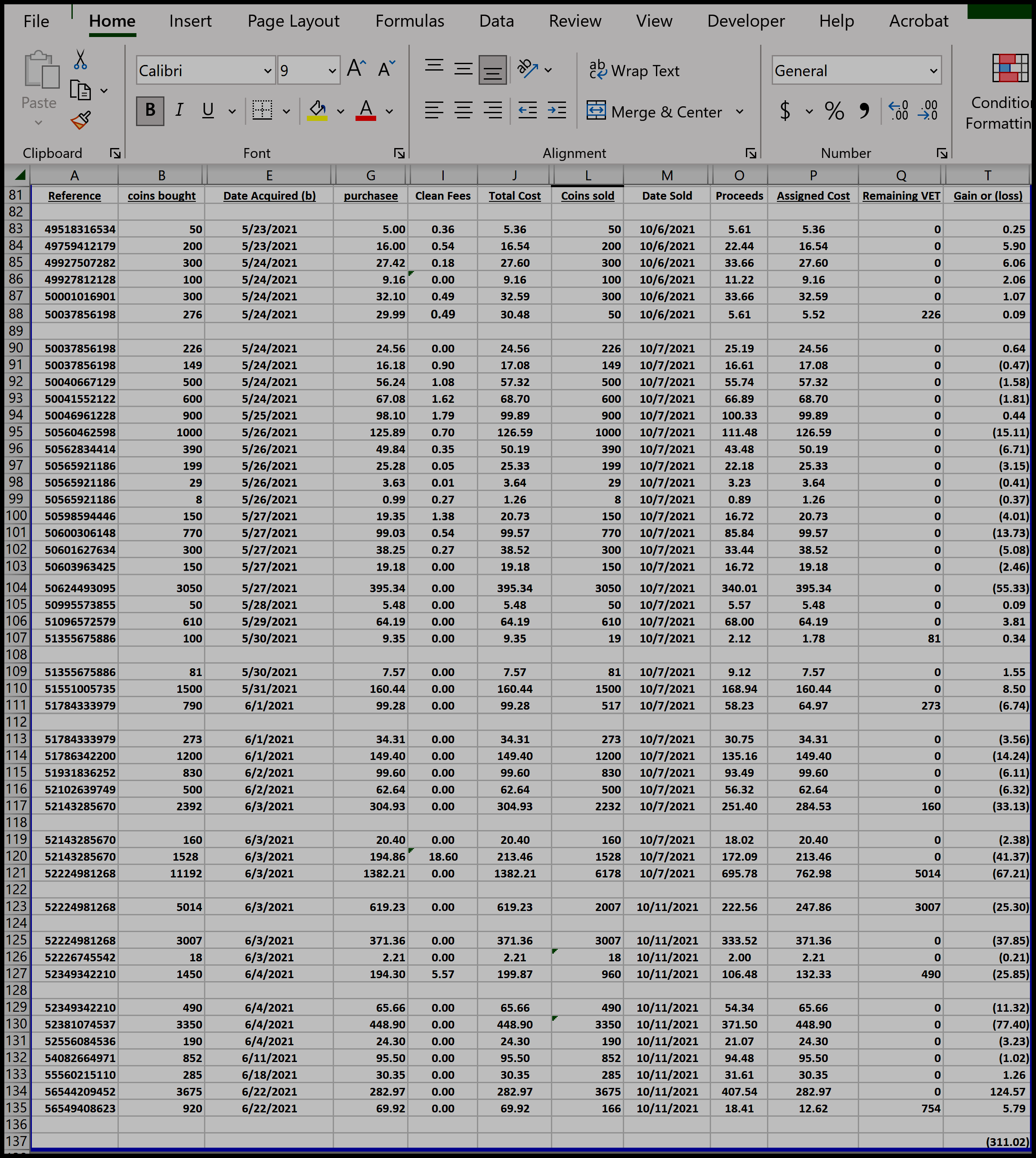Increase font size with large A
Screen dimensions: 1036x1158
356,69
